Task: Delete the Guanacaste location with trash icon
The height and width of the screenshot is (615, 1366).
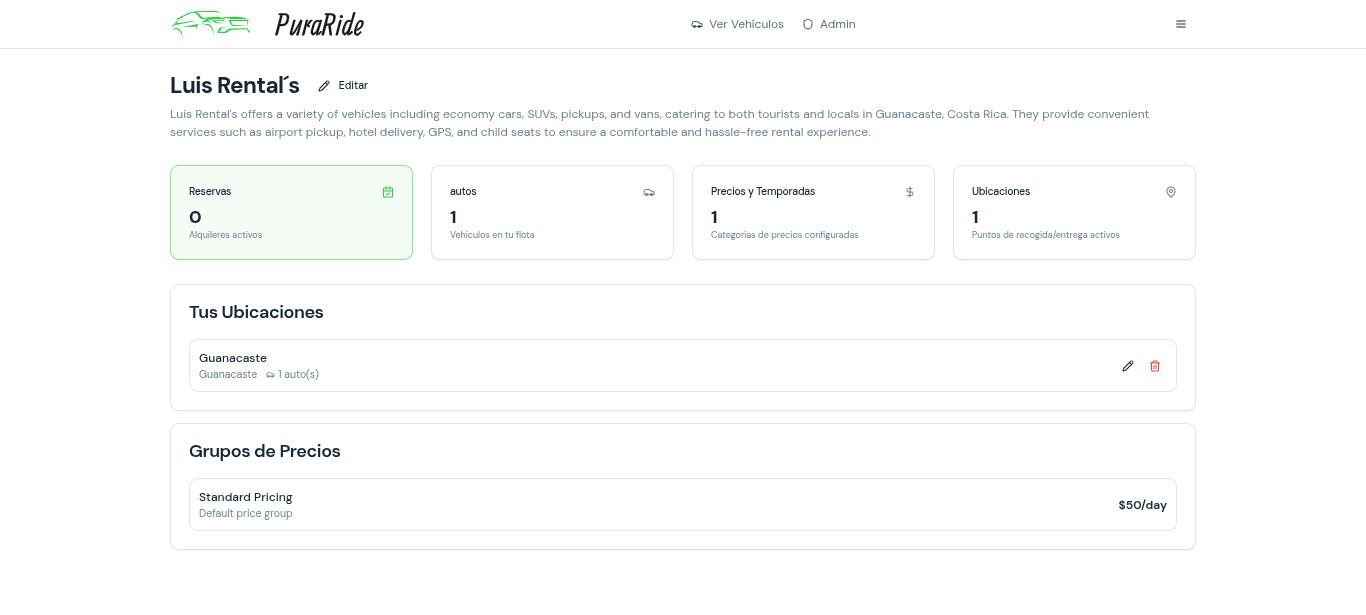Action: click(x=1155, y=366)
